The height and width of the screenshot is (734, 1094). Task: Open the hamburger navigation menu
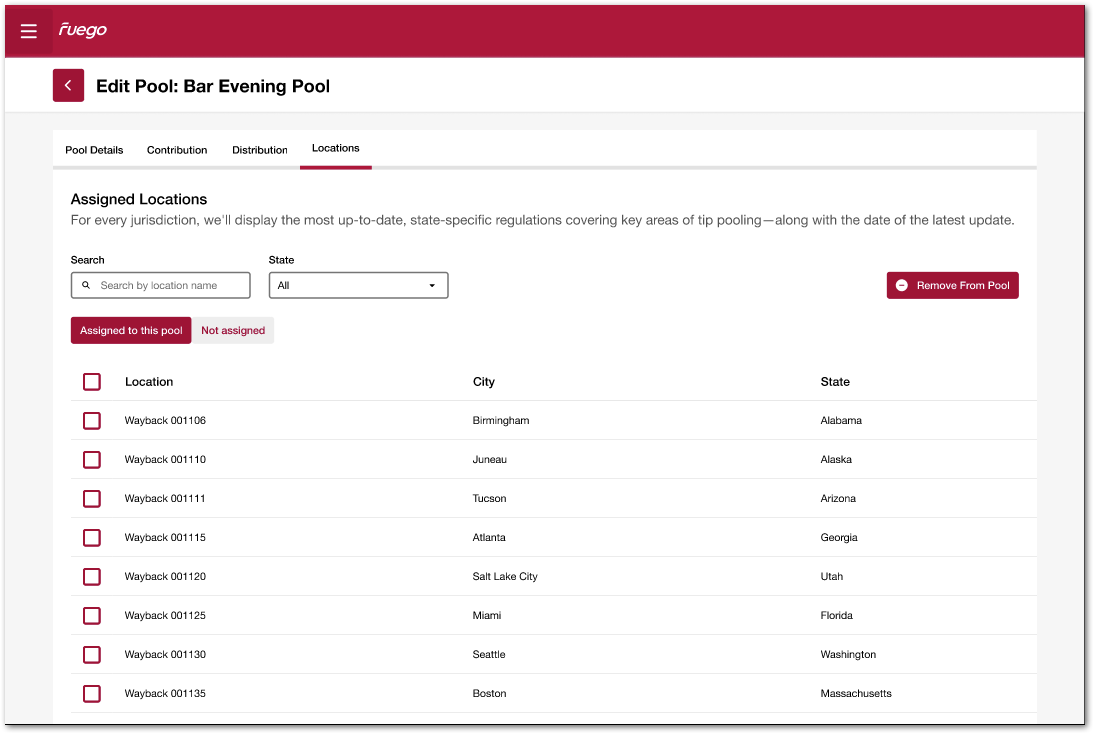[29, 31]
